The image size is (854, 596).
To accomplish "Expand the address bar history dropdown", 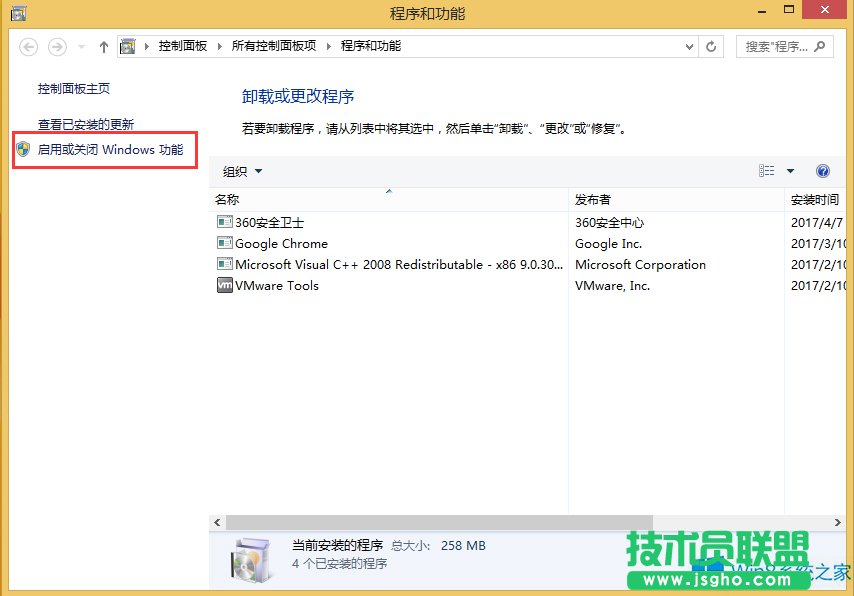I will point(690,46).
